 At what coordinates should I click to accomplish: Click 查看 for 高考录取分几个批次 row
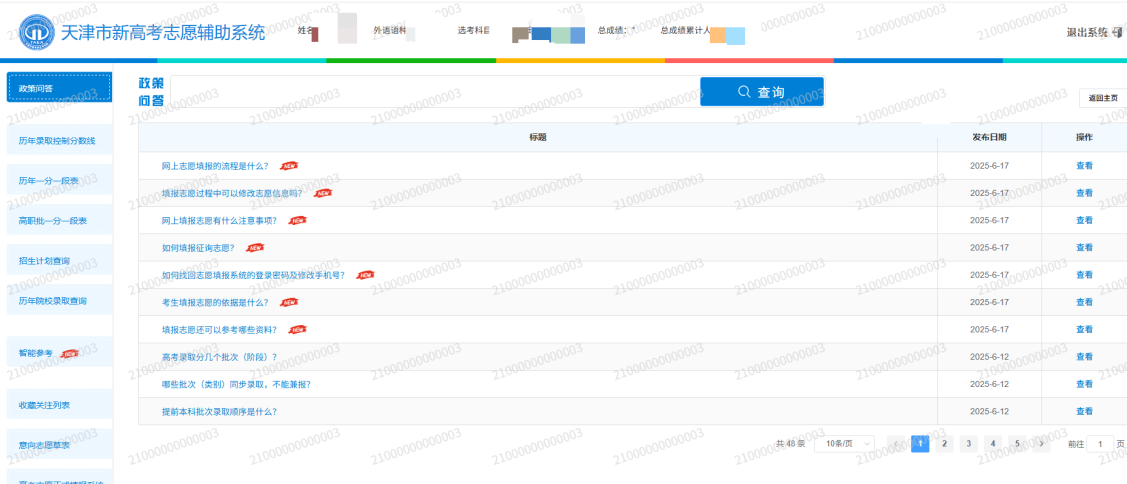click(1084, 357)
